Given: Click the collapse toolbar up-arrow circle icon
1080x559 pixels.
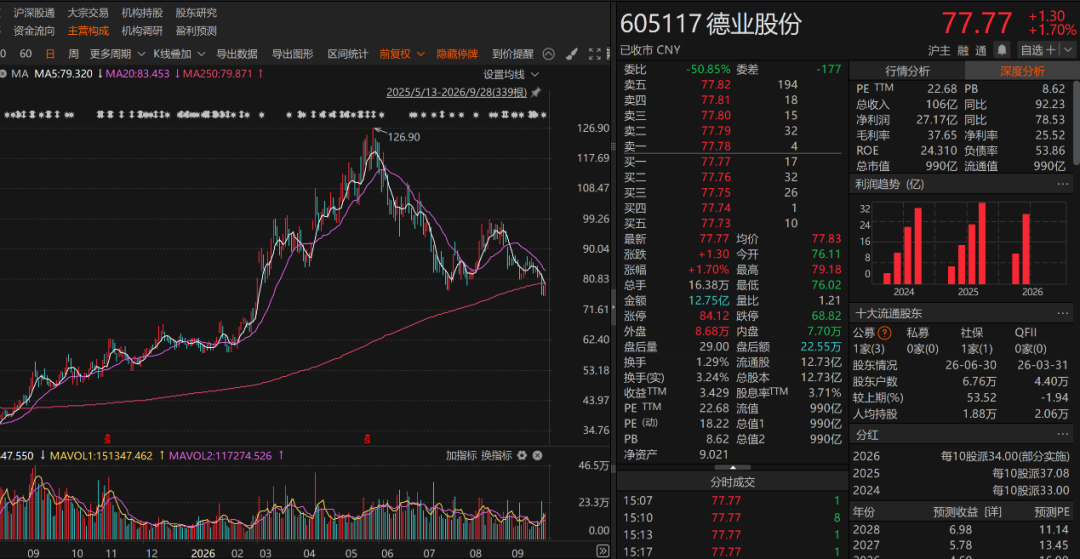Looking at the screenshot, I should (548, 54).
